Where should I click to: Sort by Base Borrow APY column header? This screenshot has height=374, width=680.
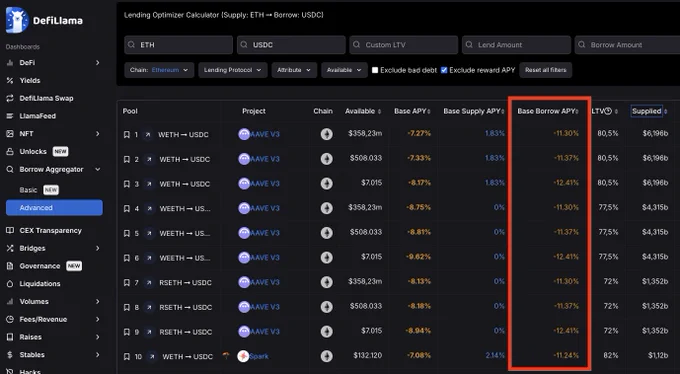tap(548, 111)
